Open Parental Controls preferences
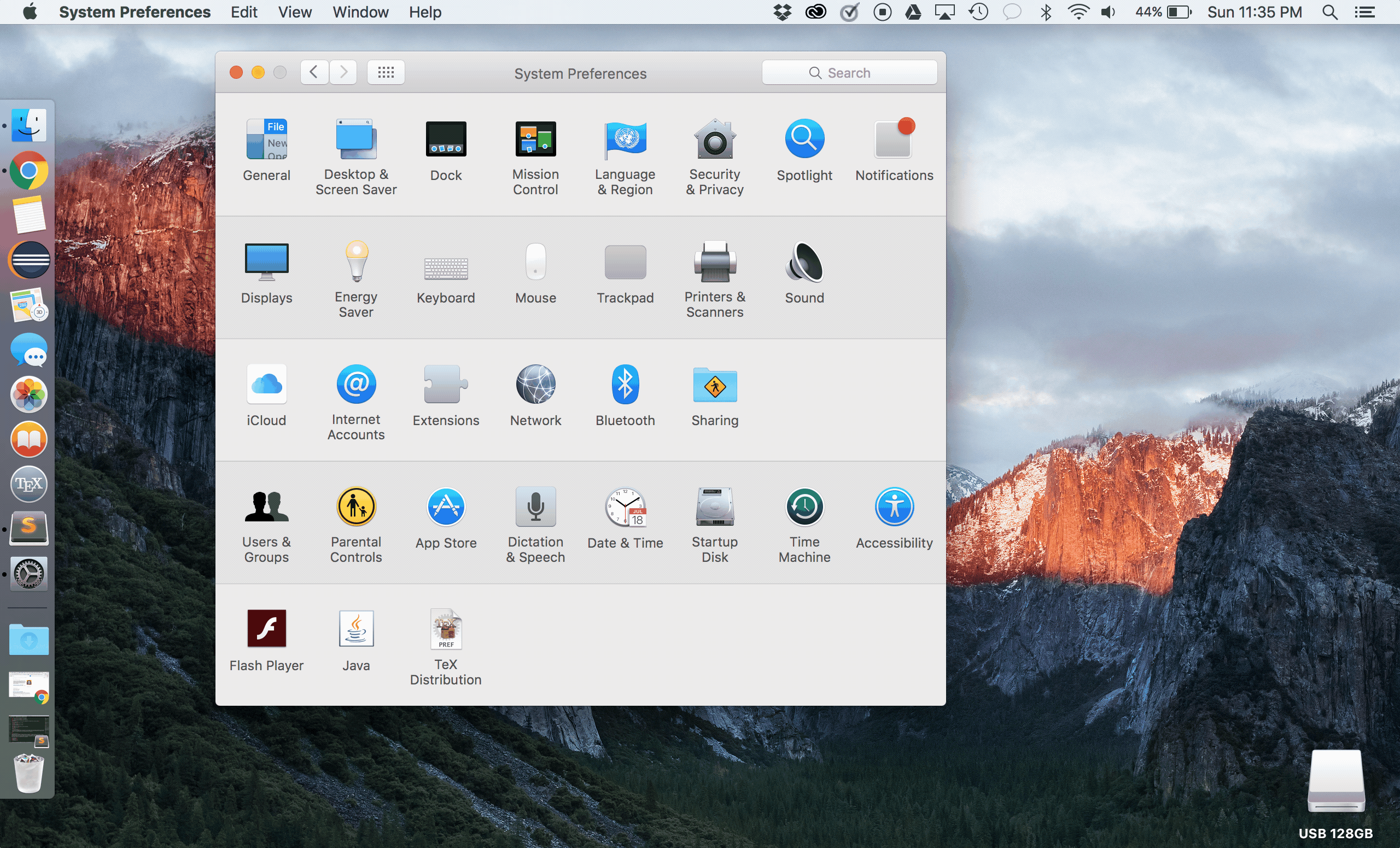Image resolution: width=1400 pixels, height=848 pixels. (355, 525)
